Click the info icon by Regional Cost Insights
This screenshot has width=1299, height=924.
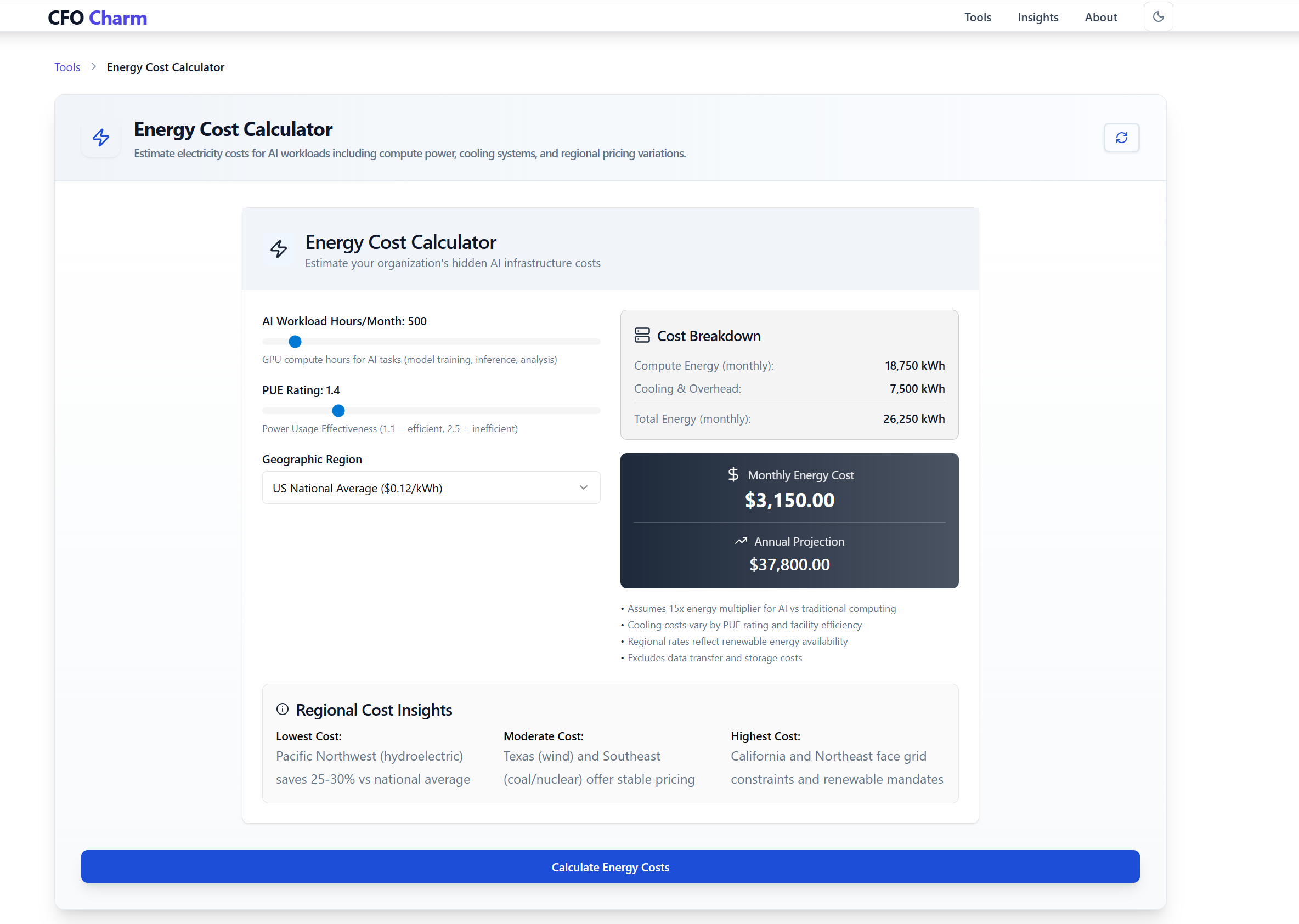283,709
